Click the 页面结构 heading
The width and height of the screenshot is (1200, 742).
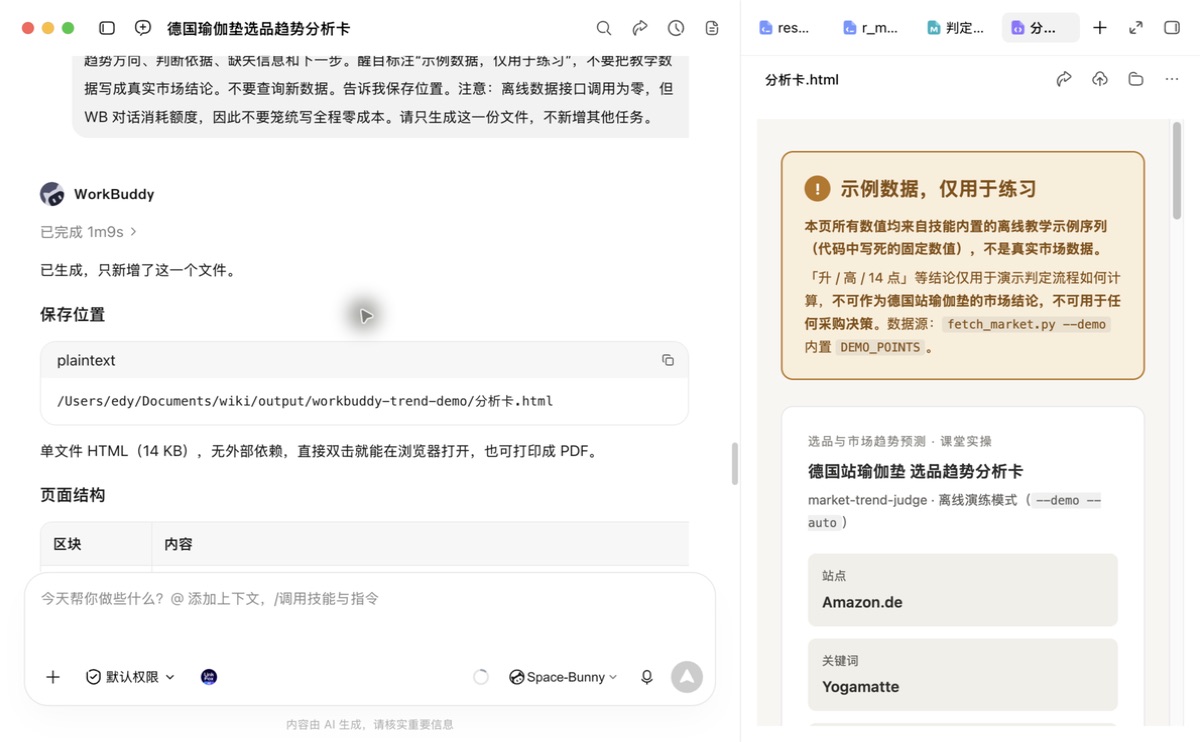click(x=72, y=495)
